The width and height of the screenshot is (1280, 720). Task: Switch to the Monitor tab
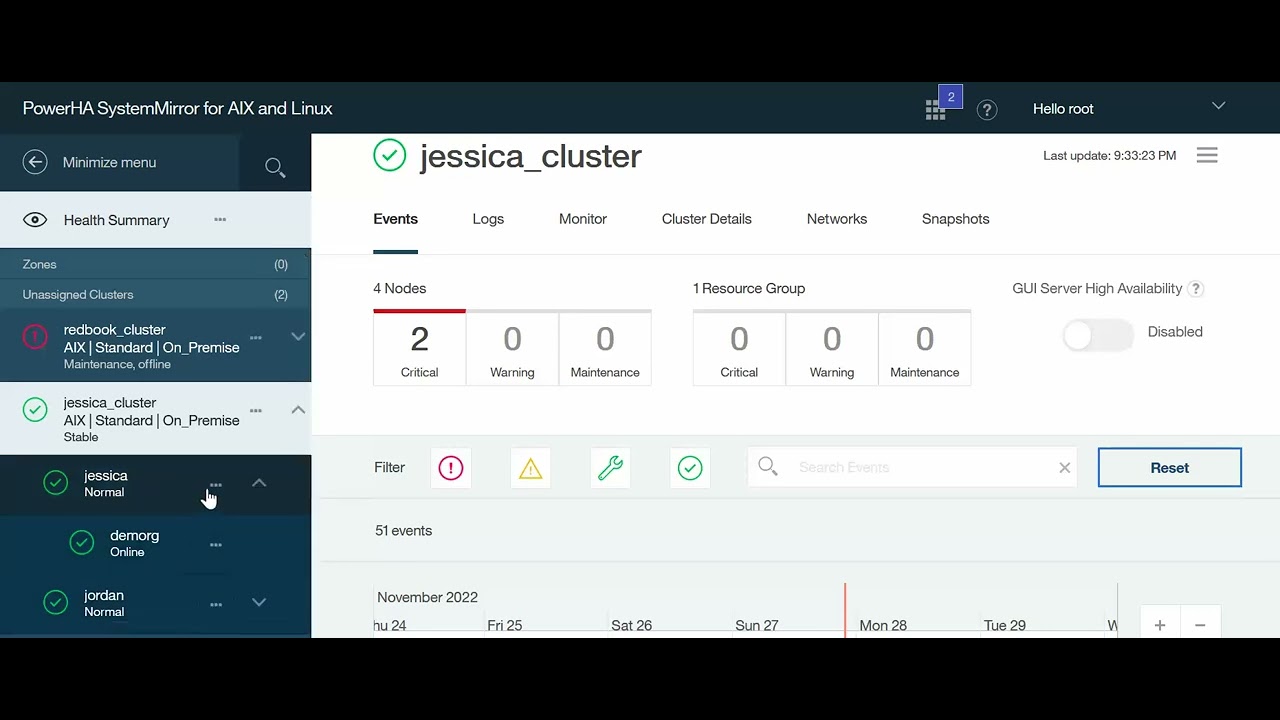[583, 219]
